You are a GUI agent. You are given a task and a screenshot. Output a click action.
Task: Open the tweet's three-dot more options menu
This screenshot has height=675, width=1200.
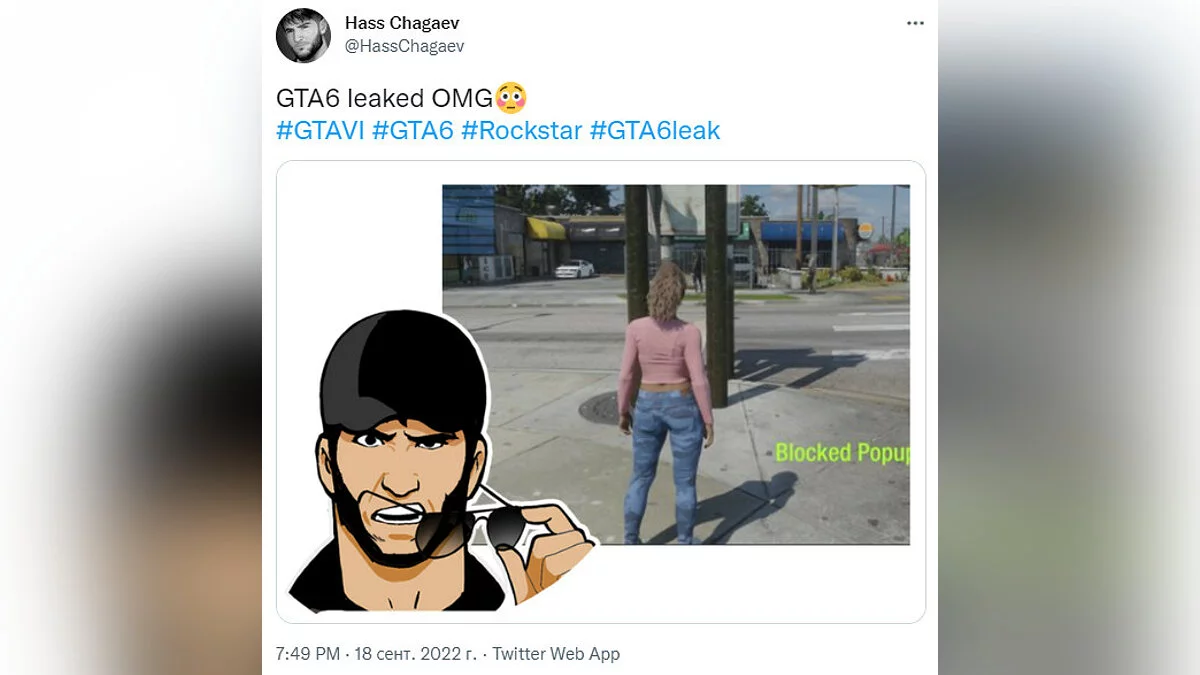915,23
